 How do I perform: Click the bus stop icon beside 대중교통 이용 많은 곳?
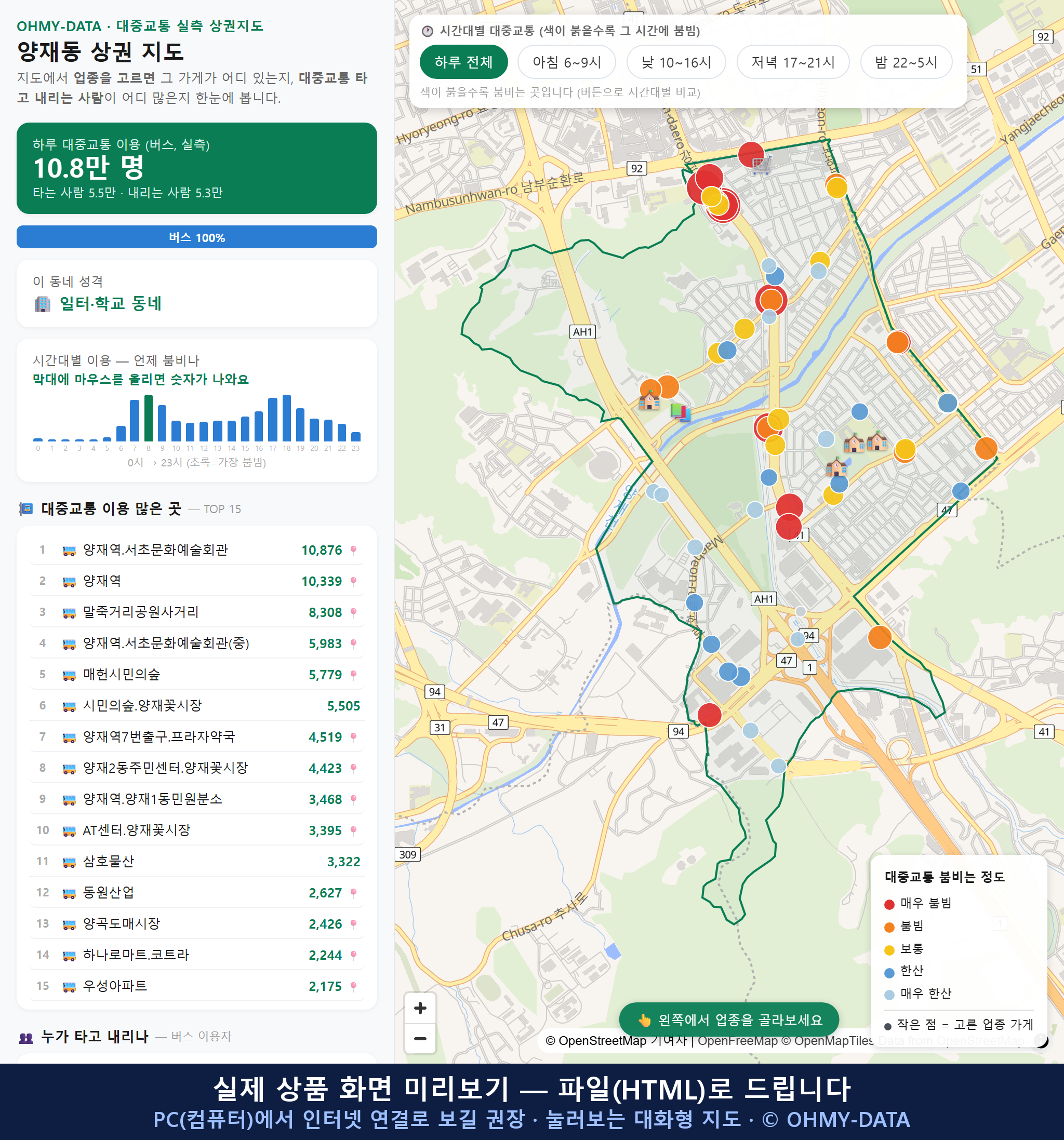point(26,508)
